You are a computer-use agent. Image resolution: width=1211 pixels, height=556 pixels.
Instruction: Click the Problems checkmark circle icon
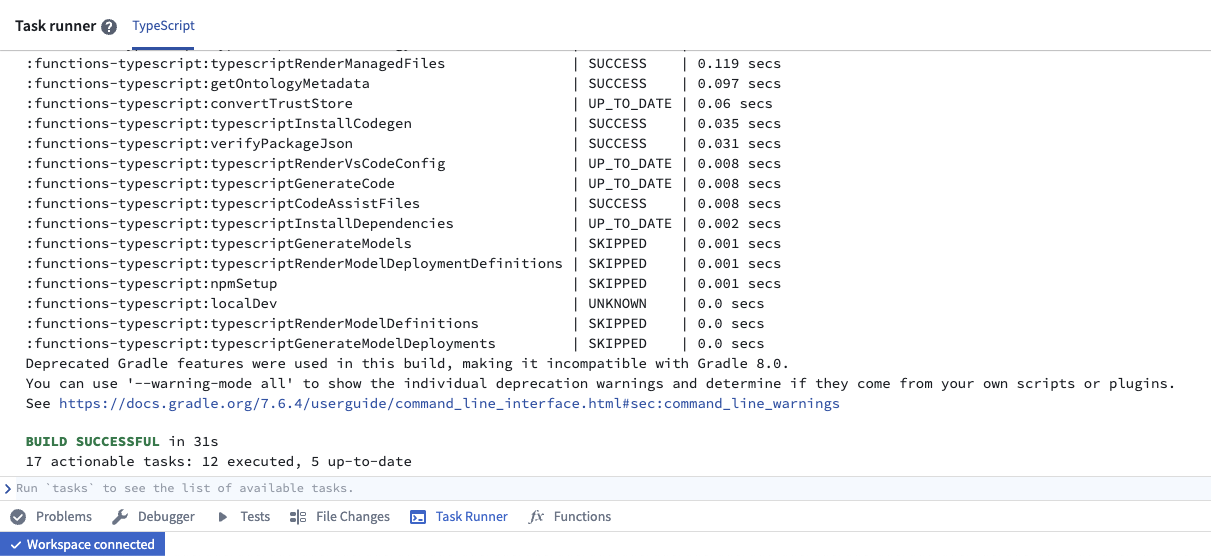coord(18,517)
